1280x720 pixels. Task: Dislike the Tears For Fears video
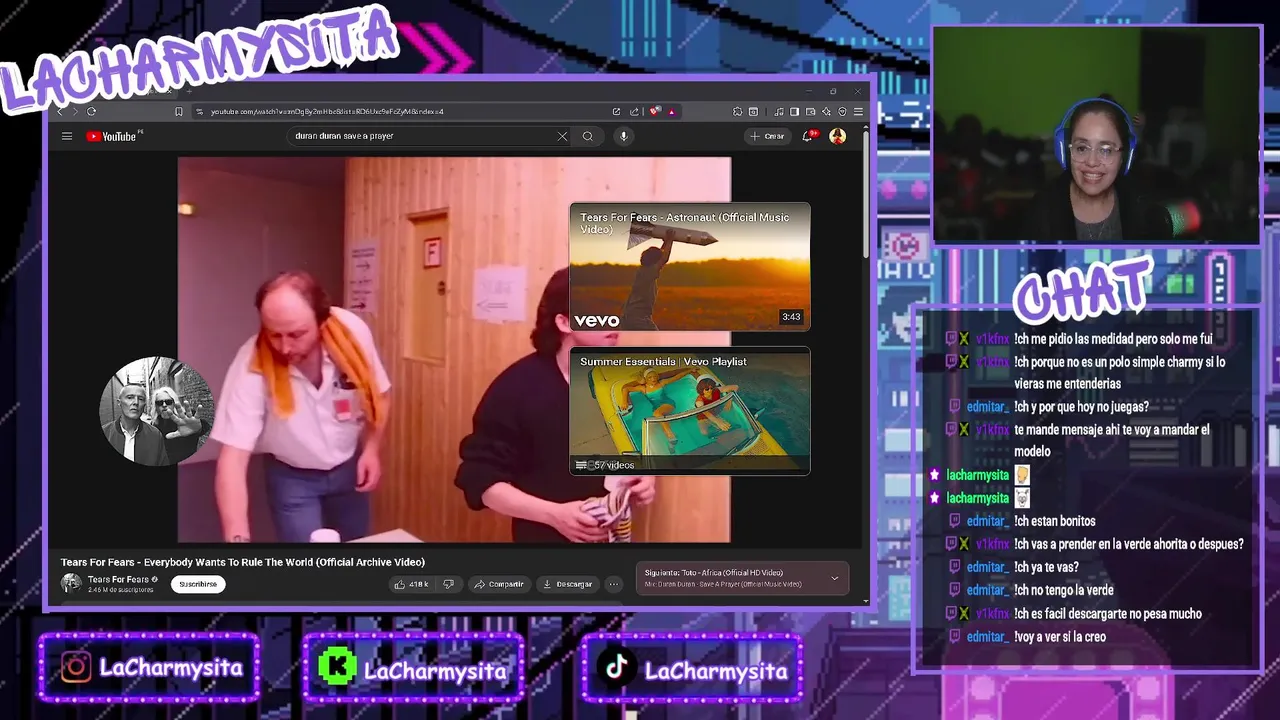448,584
